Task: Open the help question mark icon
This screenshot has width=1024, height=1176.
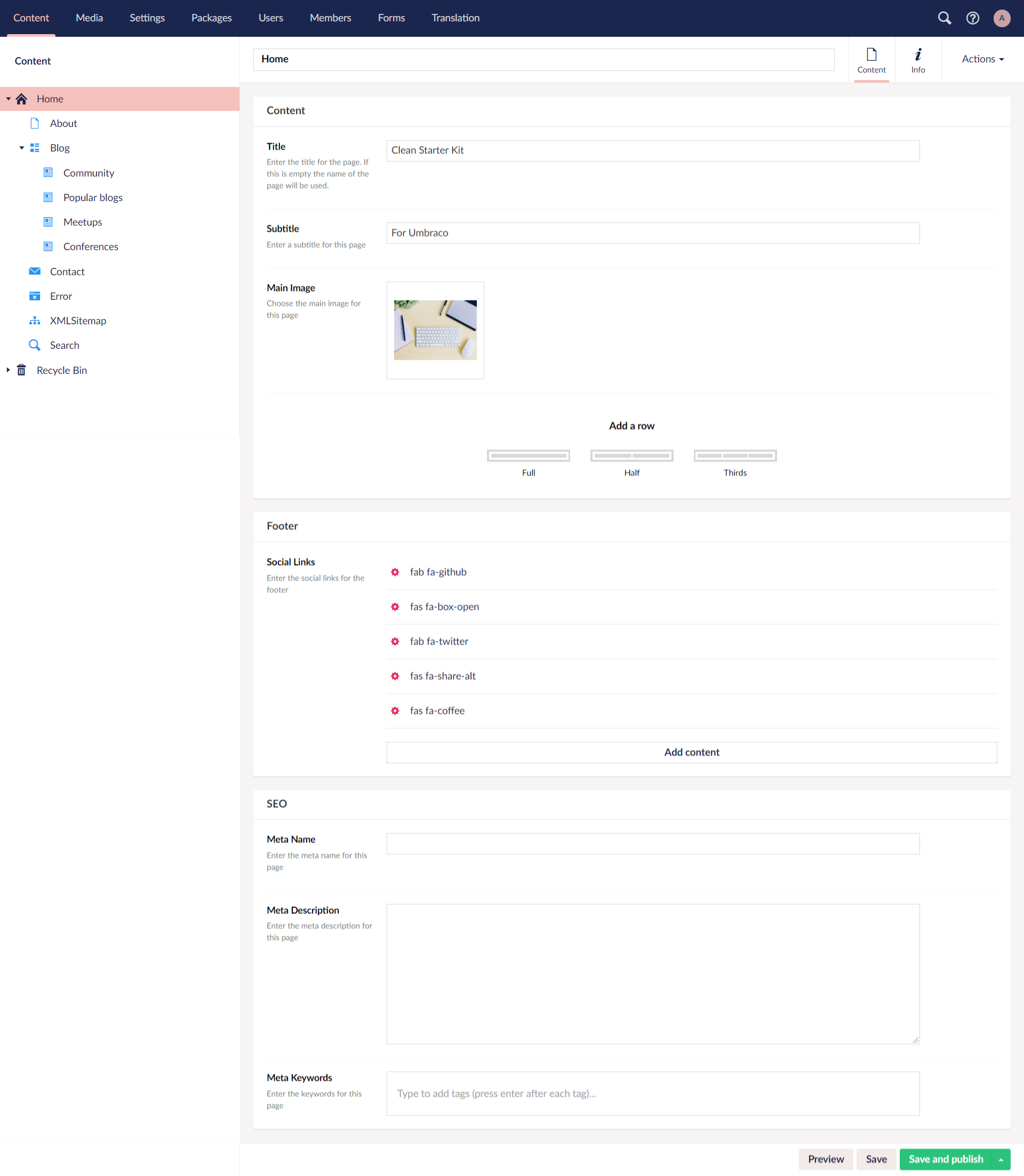Action: point(973,18)
